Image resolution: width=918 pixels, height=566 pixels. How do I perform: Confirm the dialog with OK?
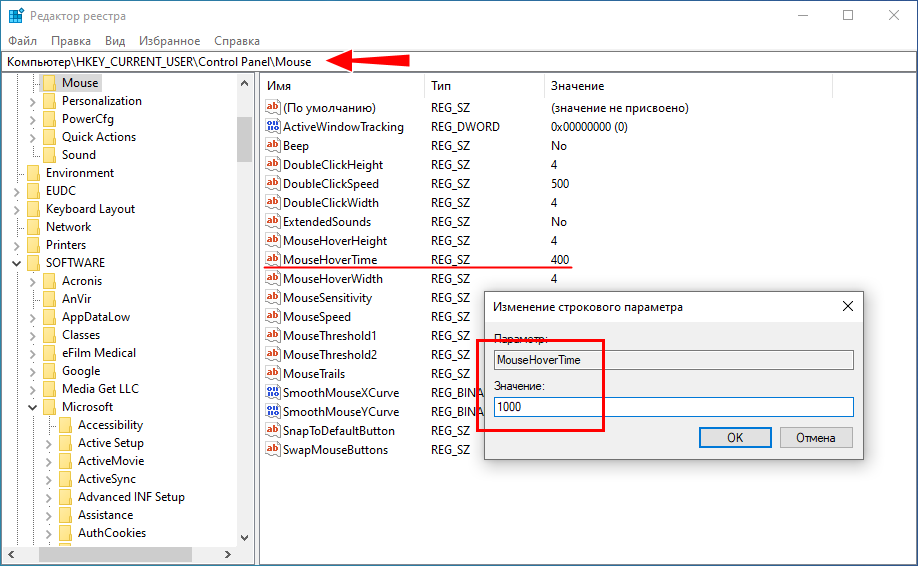[x=735, y=437]
